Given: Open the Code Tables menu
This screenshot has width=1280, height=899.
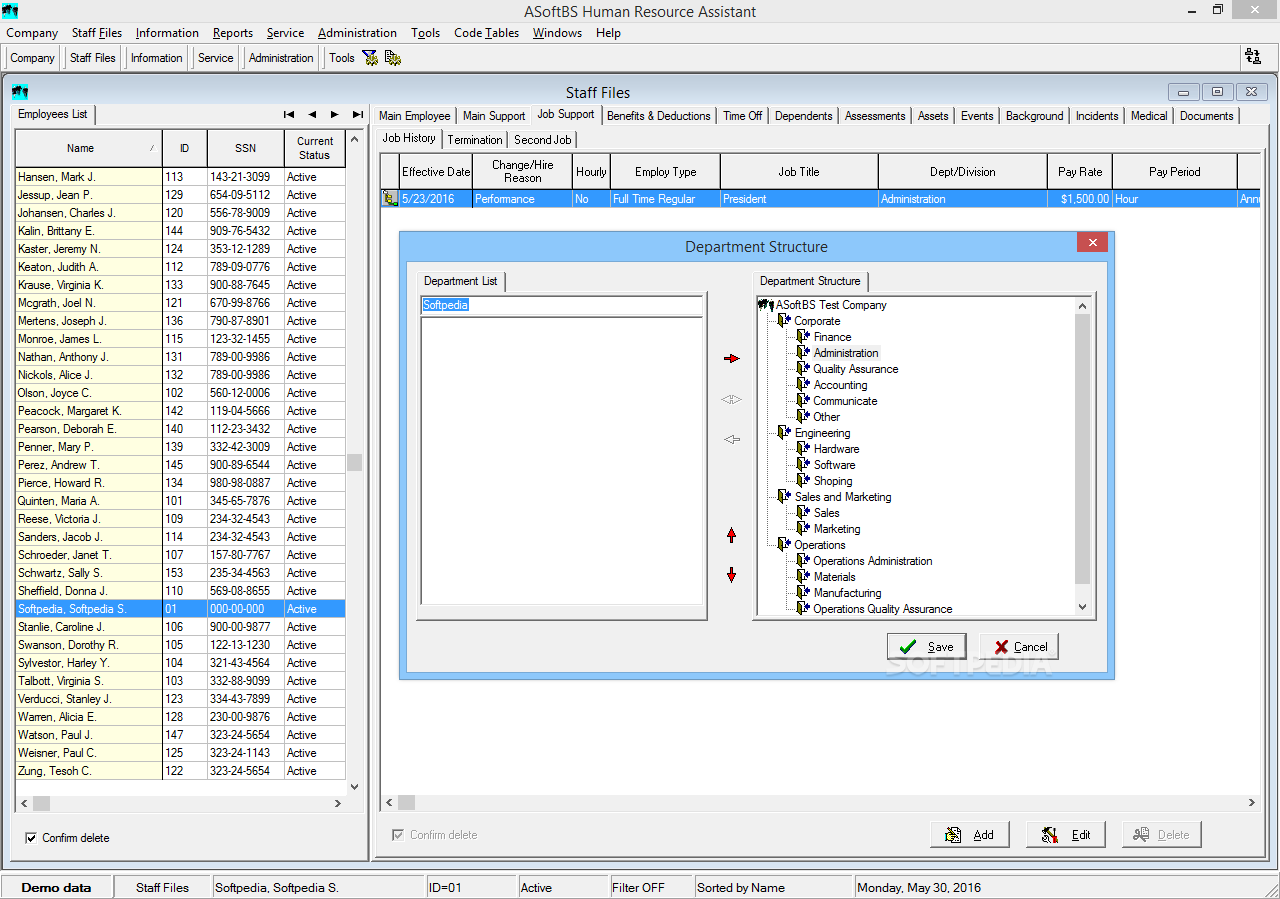Looking at the screenshot, I should 486,33.
